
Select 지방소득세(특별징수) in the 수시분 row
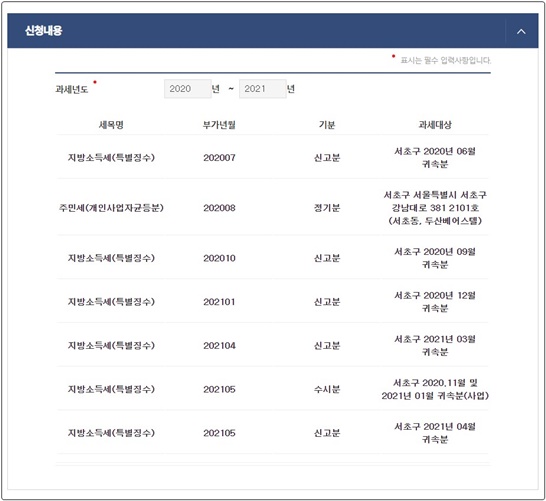[111, 389]
